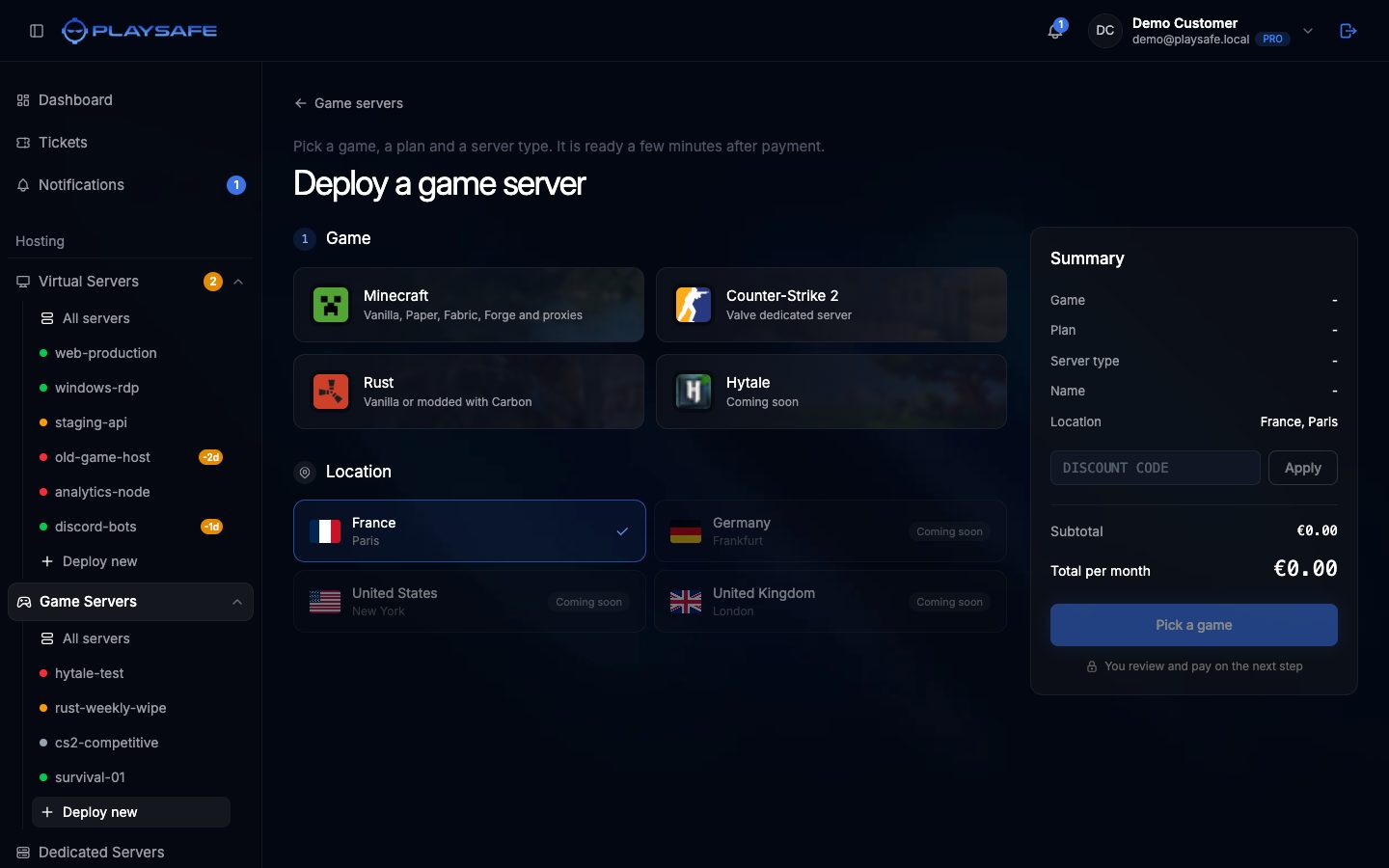Open Notifications in sidebar
This screenshot has width=1389, height=868.
pyautogui.click(x=130, y=185)
